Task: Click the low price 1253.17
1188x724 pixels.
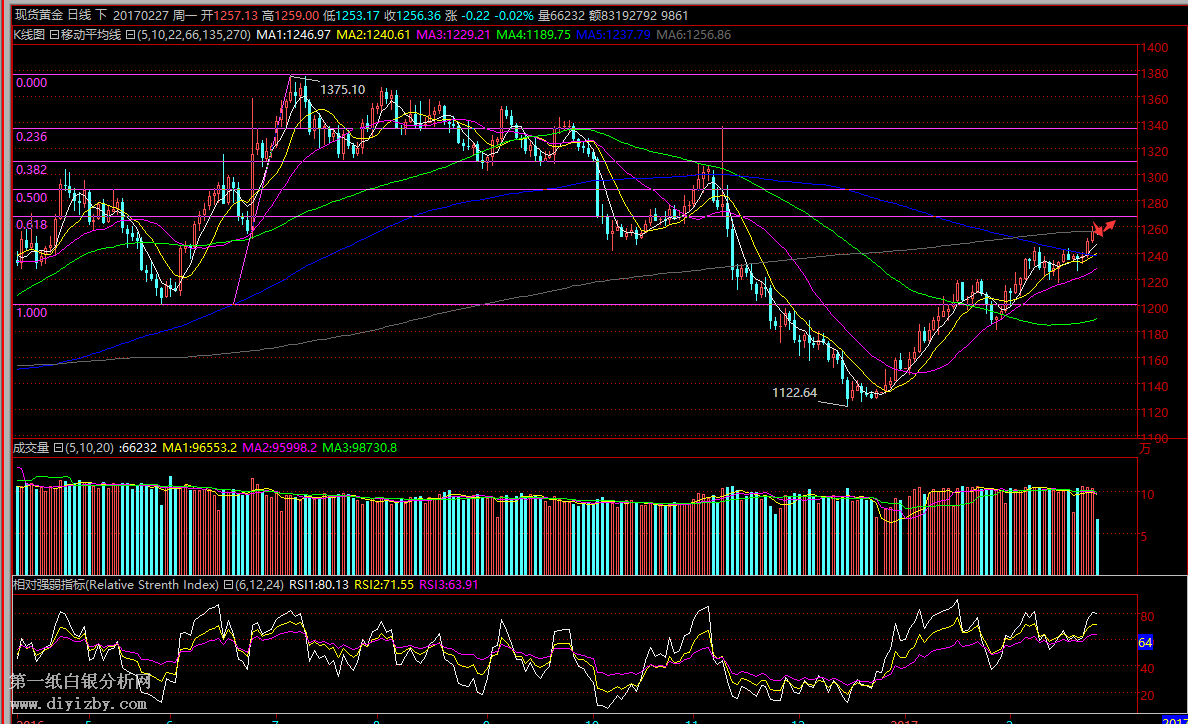Action: point(358,15)
